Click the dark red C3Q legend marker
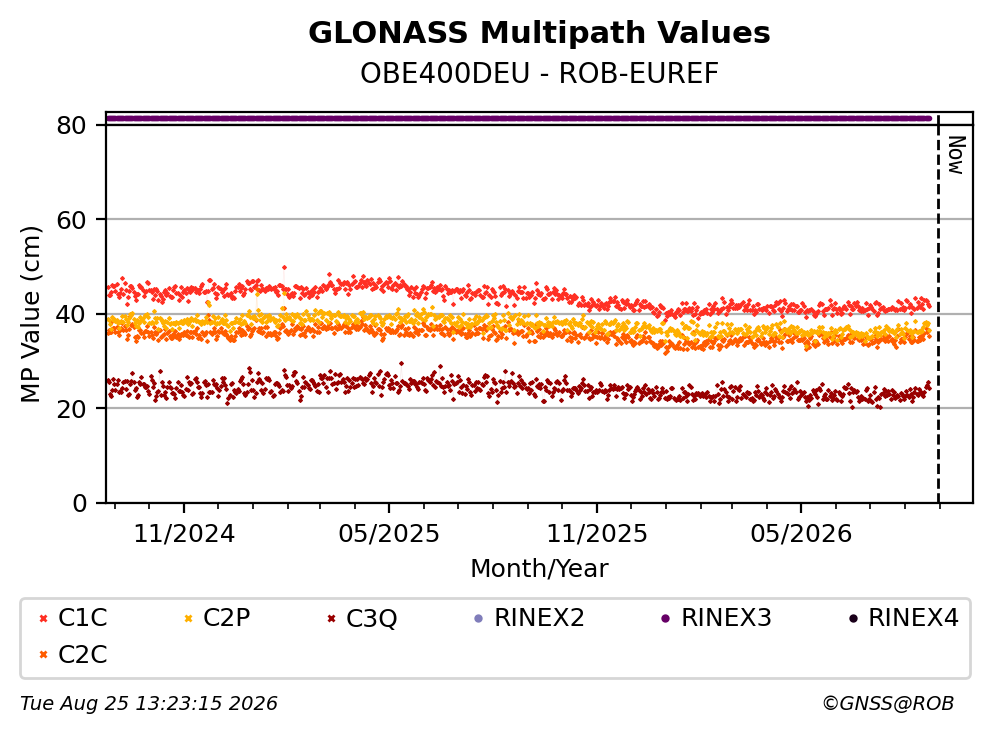This screenshot has width=993, height=734. coord(331,618)
